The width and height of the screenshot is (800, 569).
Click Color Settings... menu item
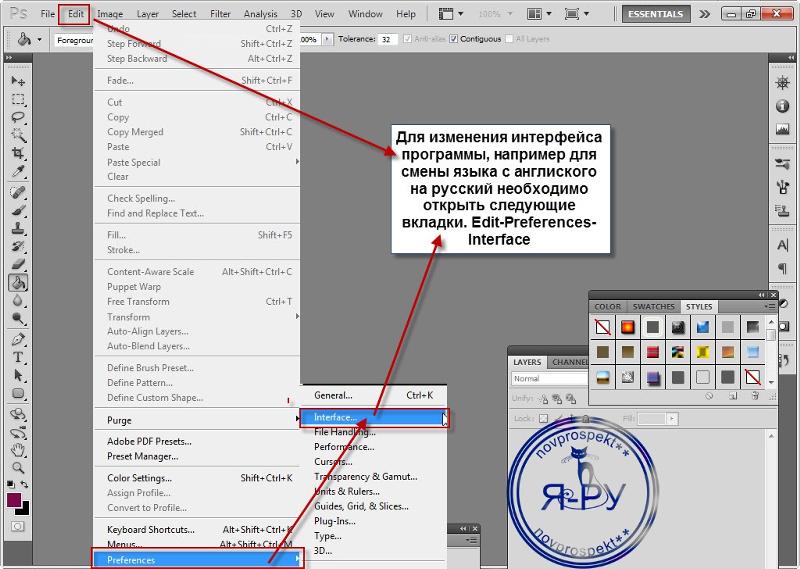tap(196, 478)
